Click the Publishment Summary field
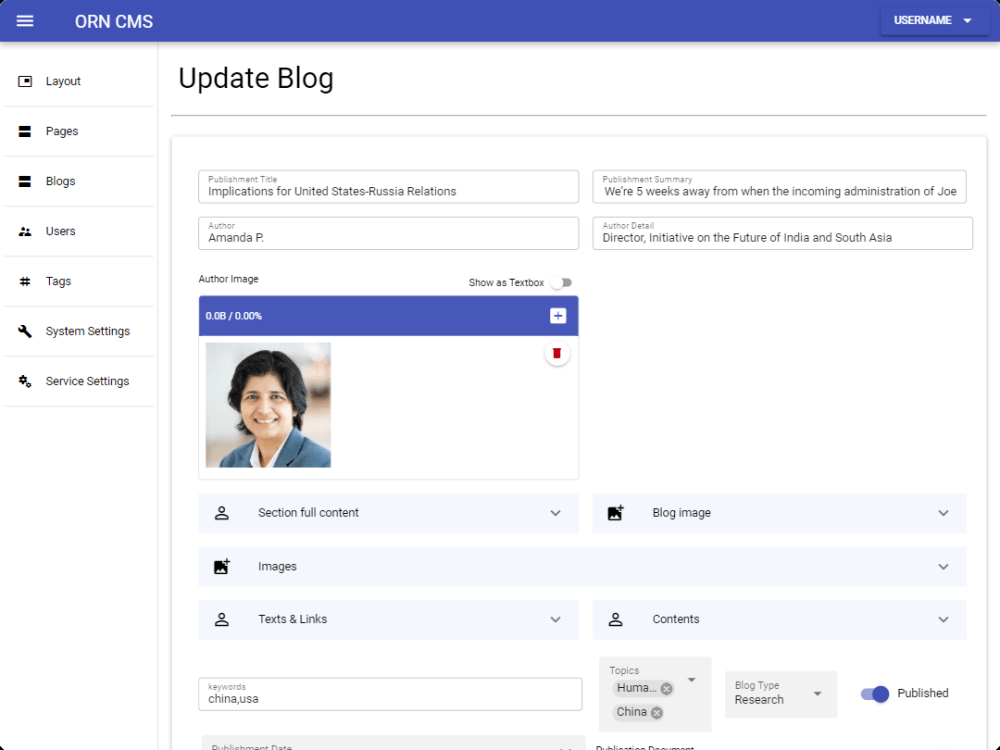 click(779, 187)
